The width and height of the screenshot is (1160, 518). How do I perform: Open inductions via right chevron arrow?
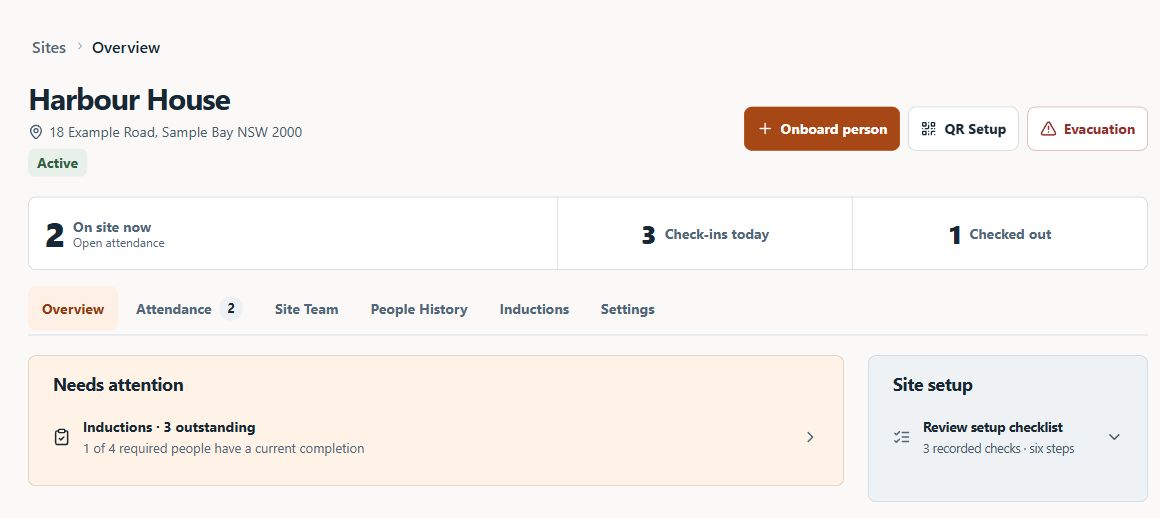click(810, 437)
